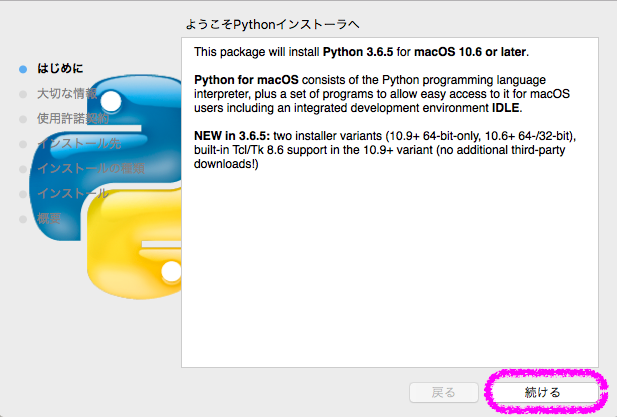Click the blue bullet beside はじめに
The image size is (617, 417).
pos(23,69)
